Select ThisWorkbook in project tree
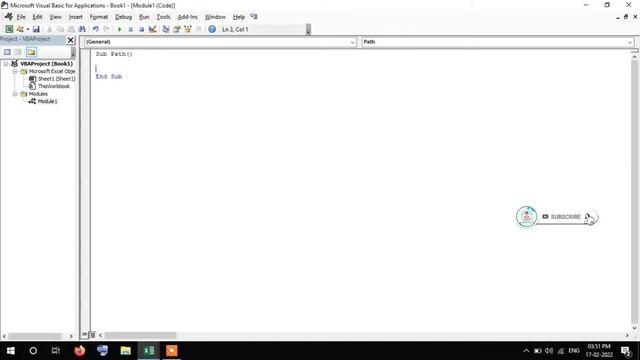The image size is (640, 360). pyautogui.click(x=53, y=86)
